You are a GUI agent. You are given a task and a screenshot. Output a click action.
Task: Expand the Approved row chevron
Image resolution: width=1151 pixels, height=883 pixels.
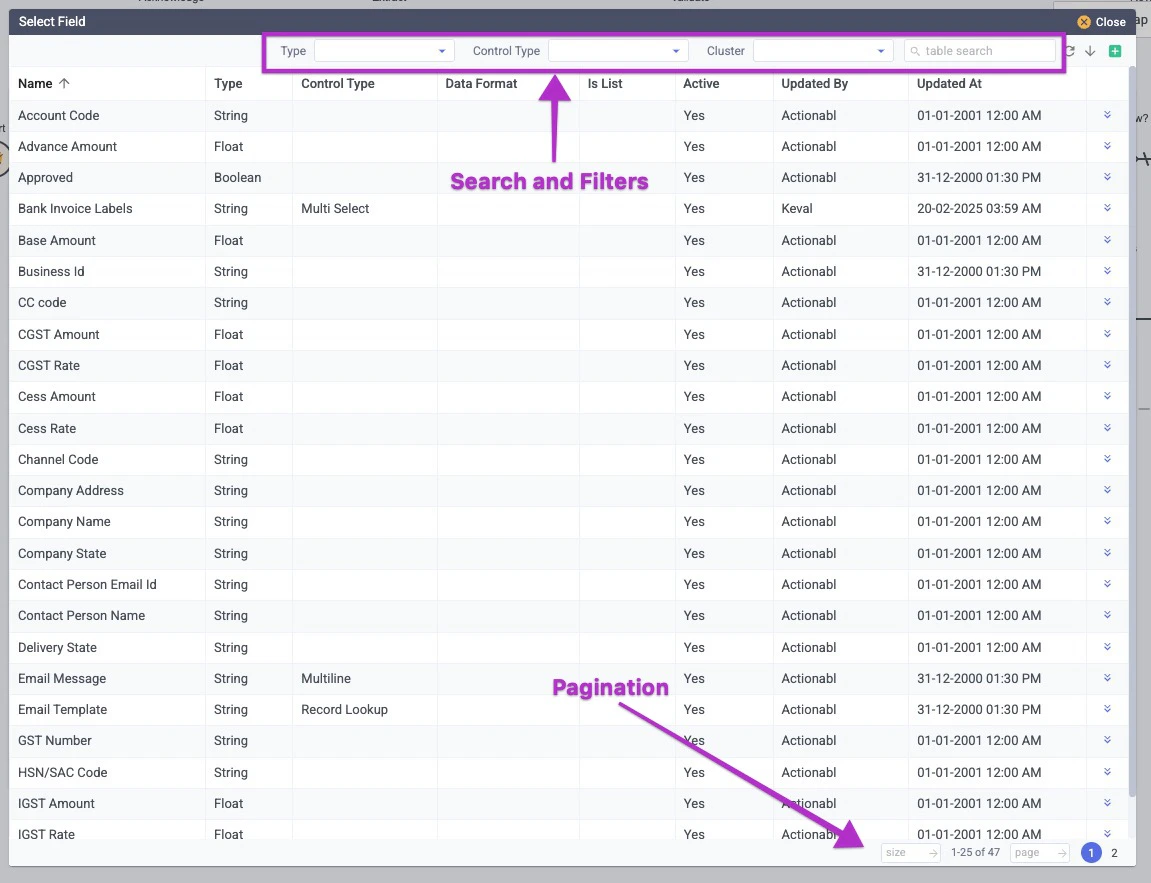1107,176
